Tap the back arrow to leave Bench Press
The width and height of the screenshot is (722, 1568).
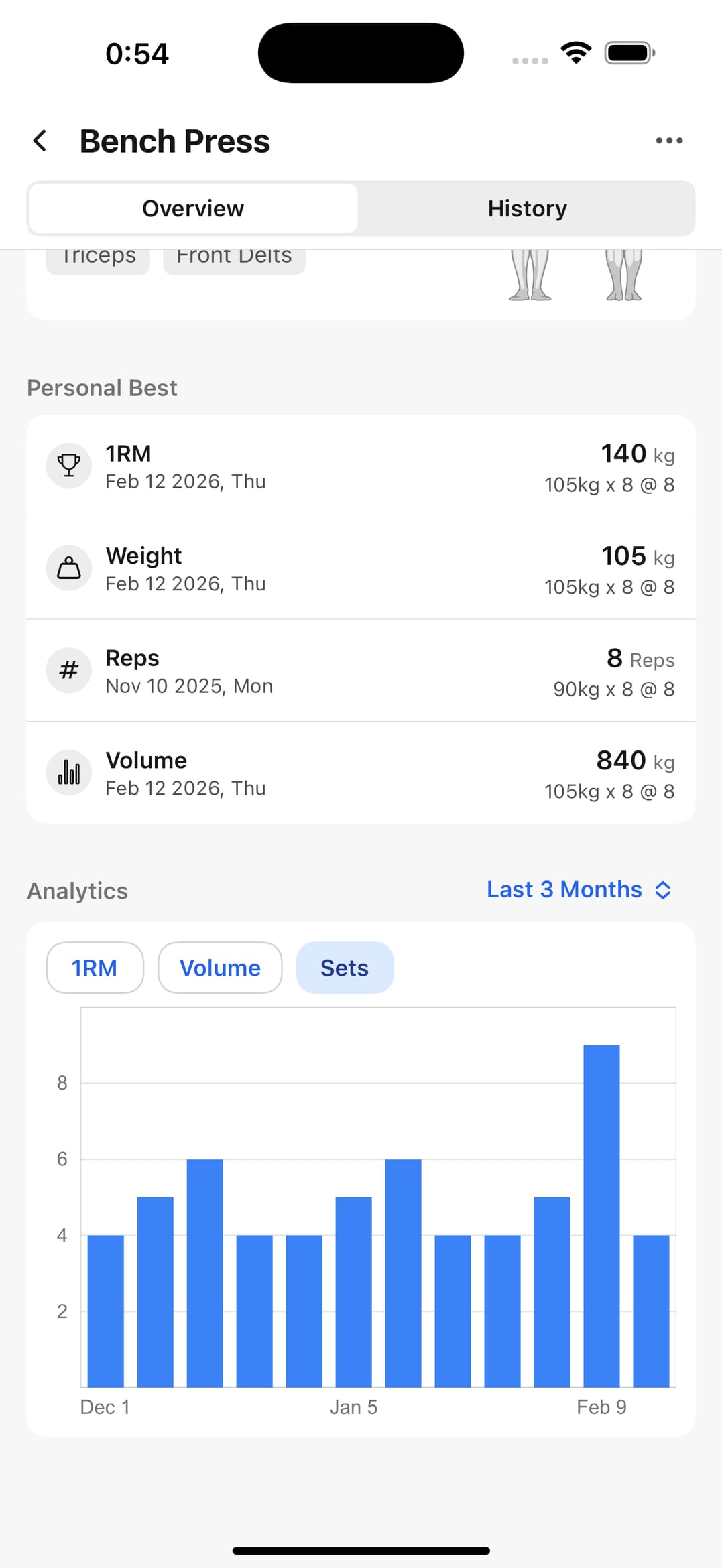[40, 141]
